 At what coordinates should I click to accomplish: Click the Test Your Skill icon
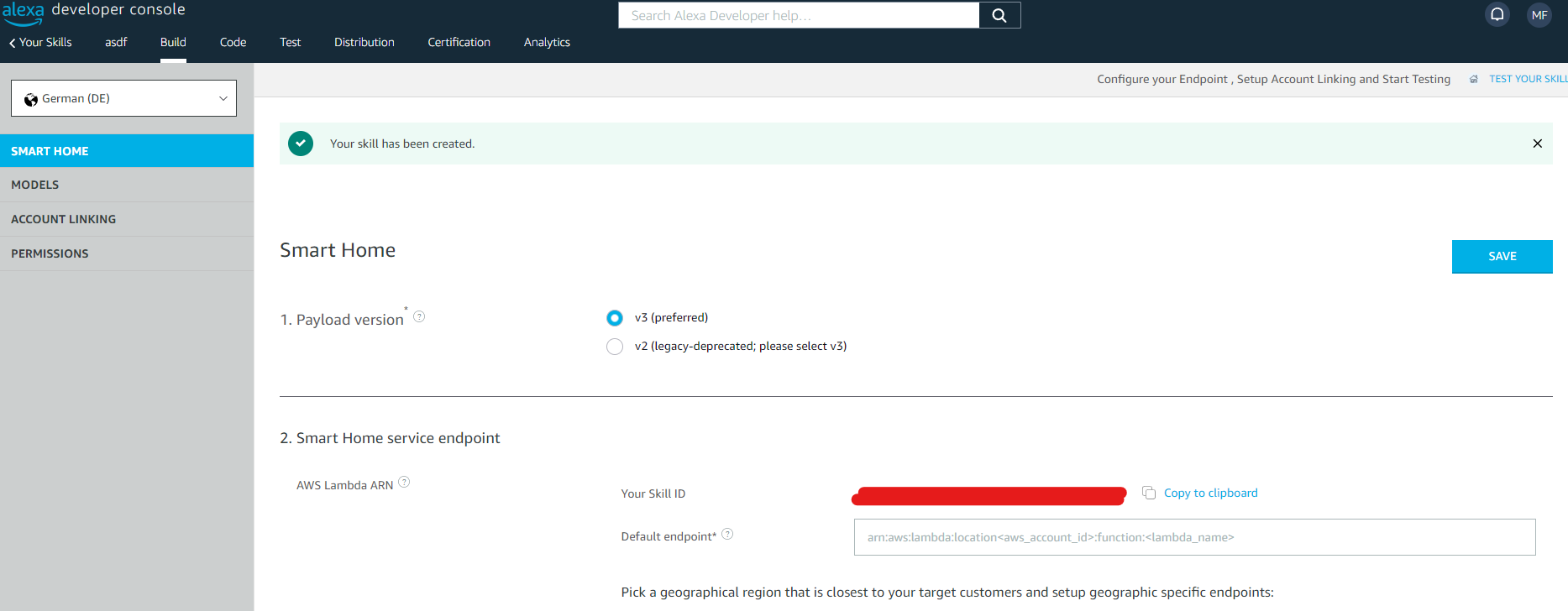coord(1474,79)
